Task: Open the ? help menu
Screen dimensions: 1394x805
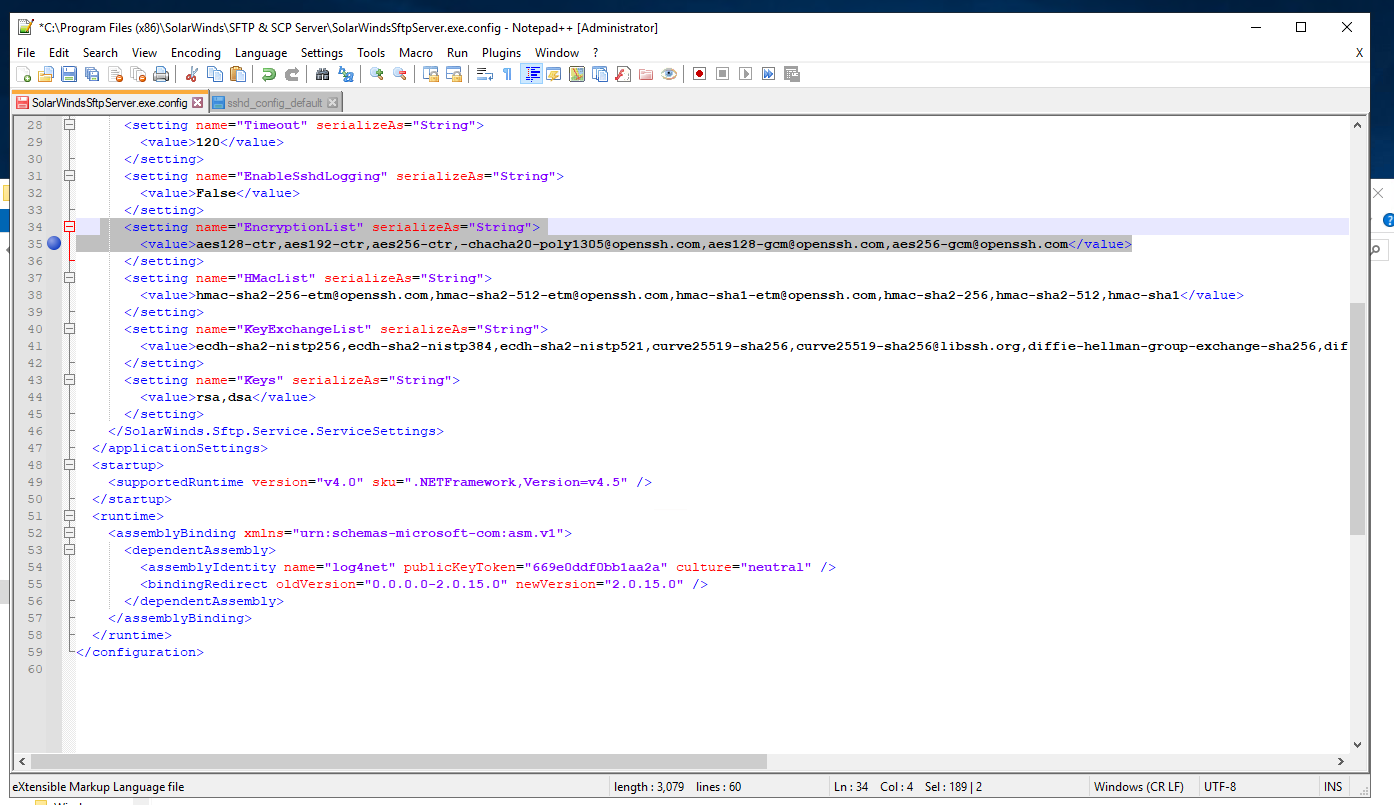Action: (x=595, y=53)
